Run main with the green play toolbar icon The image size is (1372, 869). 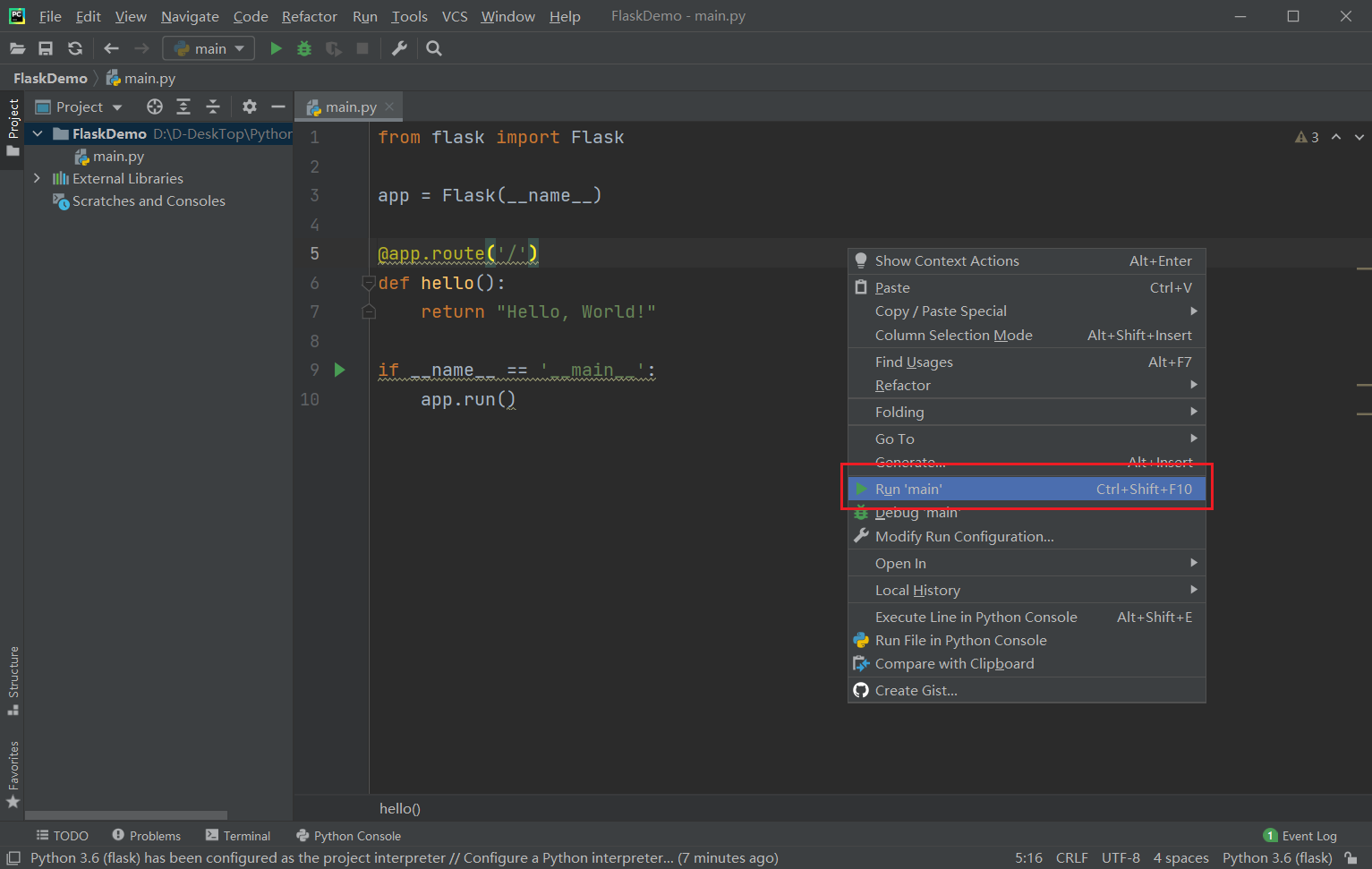tap(277, 48)
